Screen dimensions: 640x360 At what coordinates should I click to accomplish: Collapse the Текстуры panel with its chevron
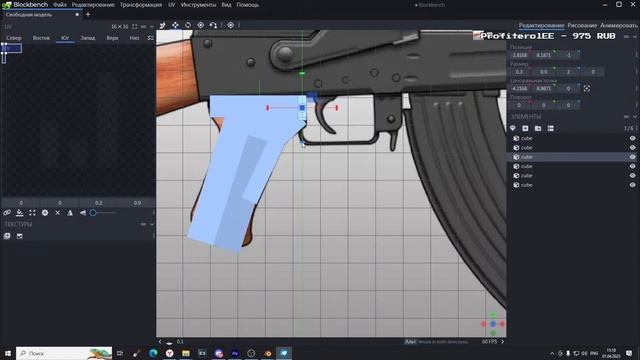tap(152, 224)
